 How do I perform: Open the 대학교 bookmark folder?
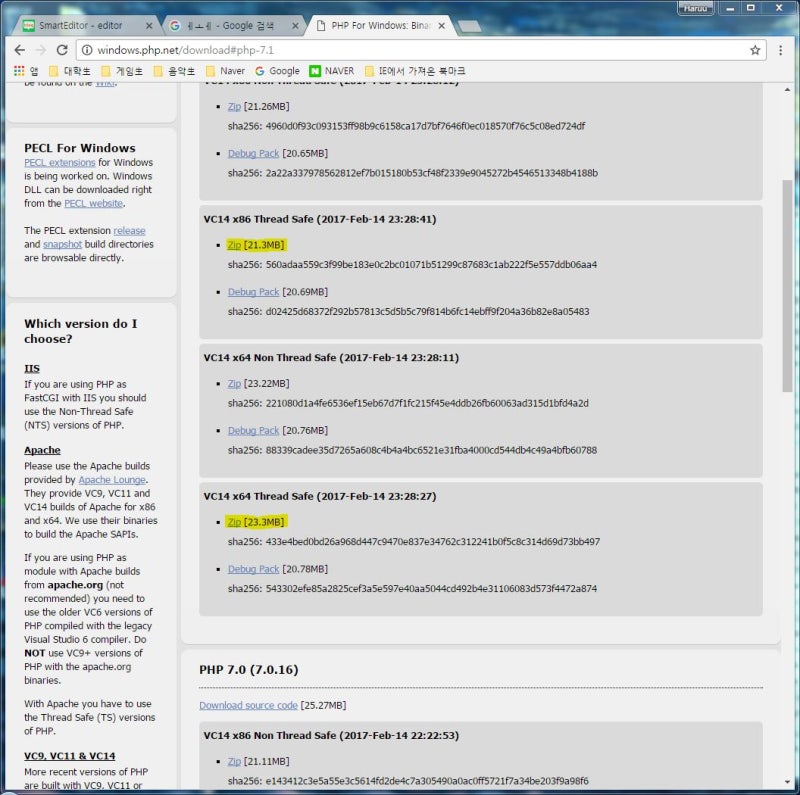click(69, 71)
